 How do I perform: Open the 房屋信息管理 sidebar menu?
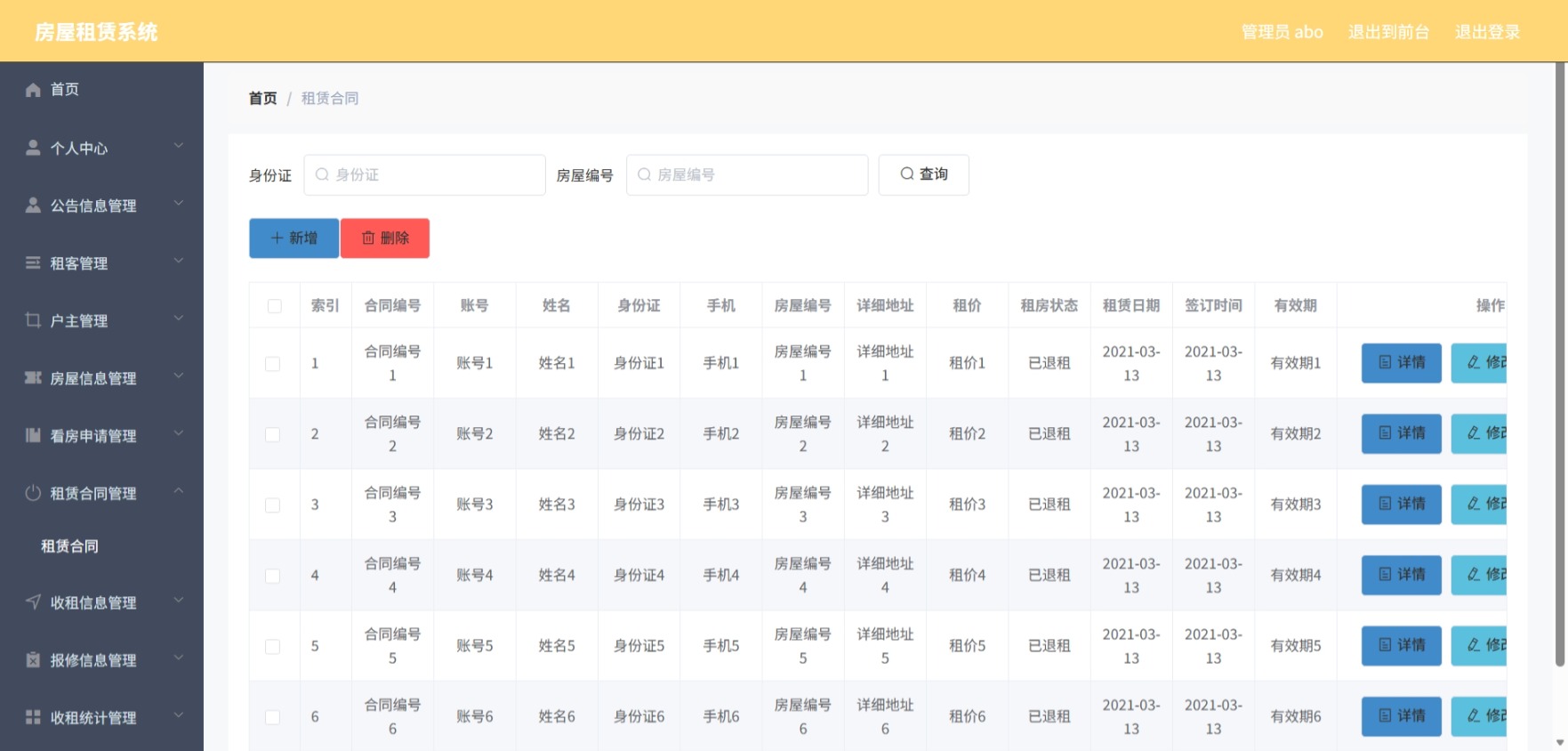(101, 378)
